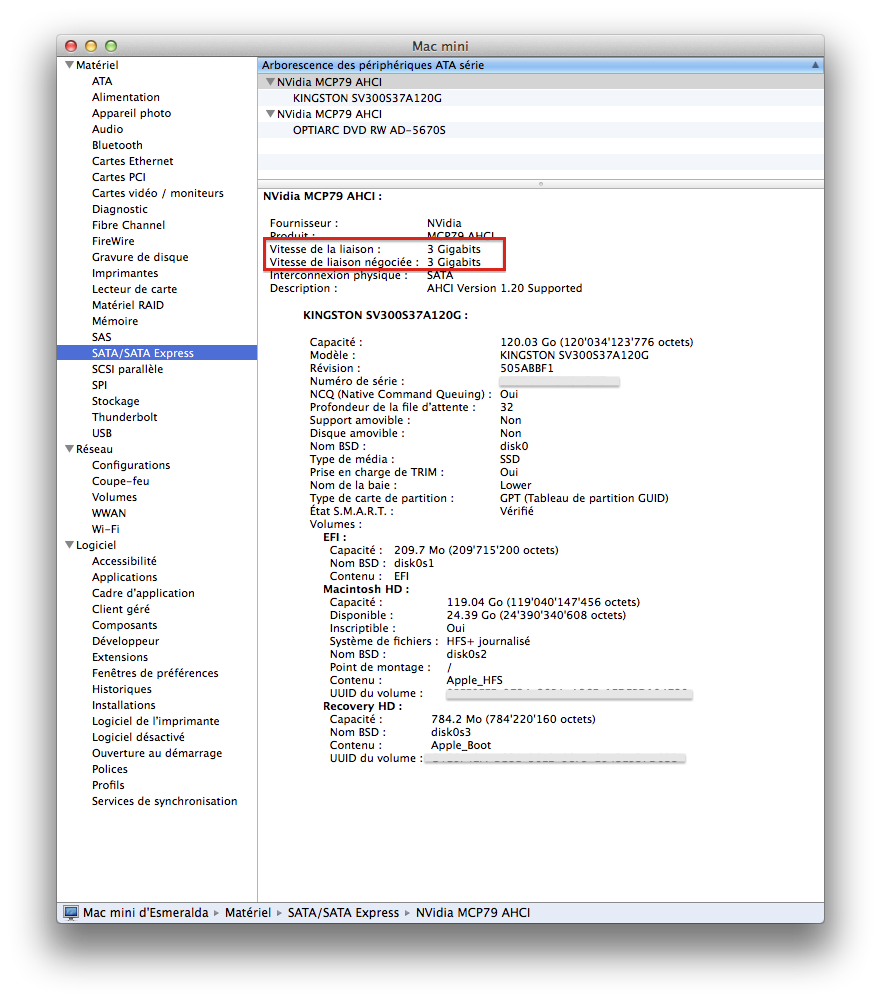Select Thunderbolt hardware category
The image size is (881, 1002).
(124, 417)
